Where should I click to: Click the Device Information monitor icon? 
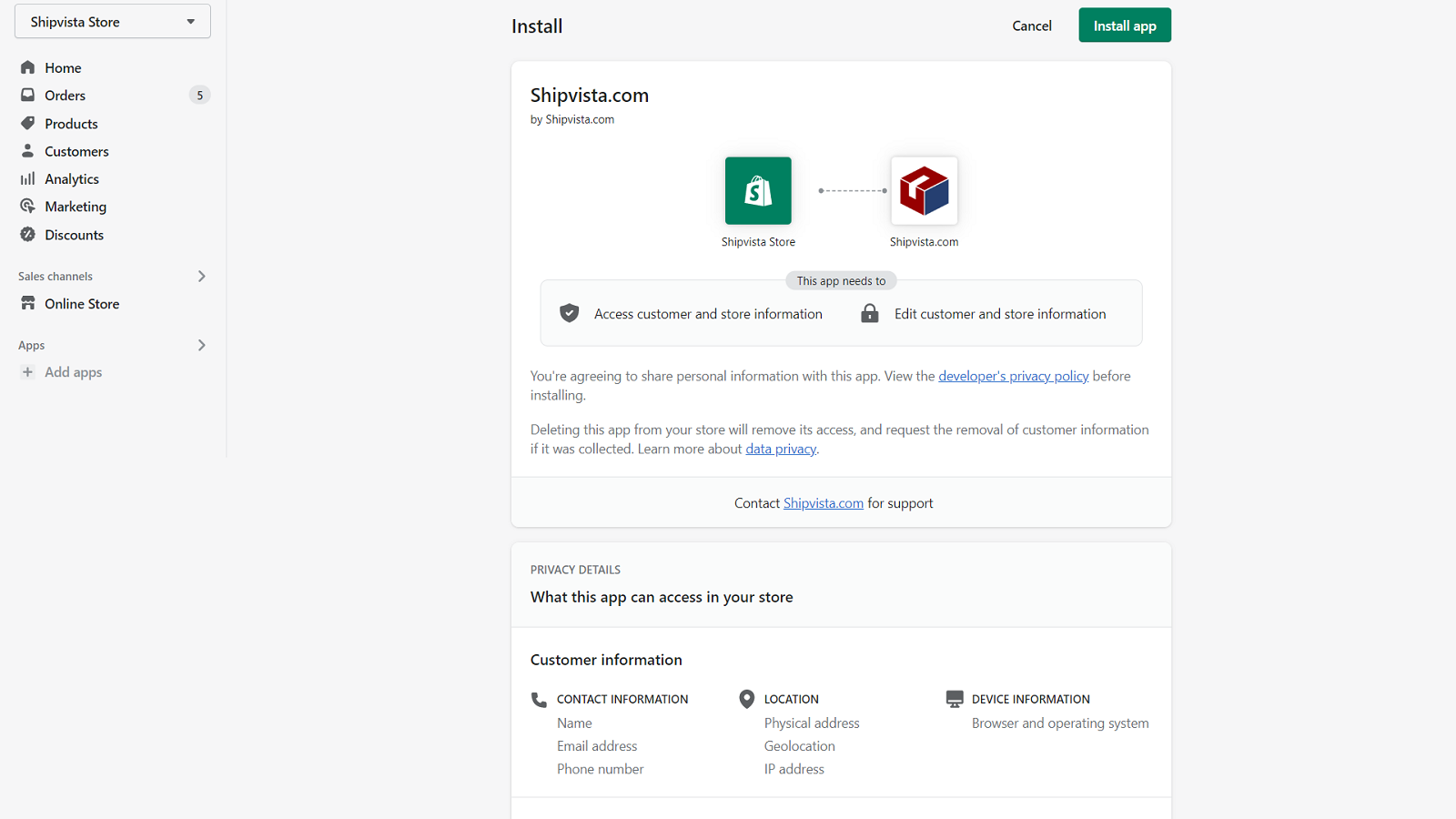tap(955, 699)
